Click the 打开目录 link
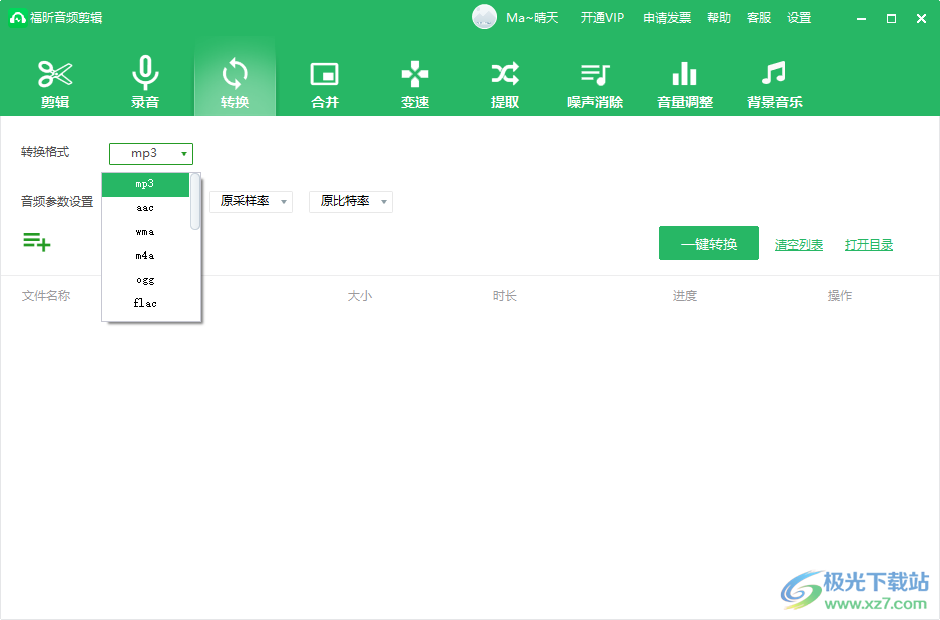 (x=869, y=245)
